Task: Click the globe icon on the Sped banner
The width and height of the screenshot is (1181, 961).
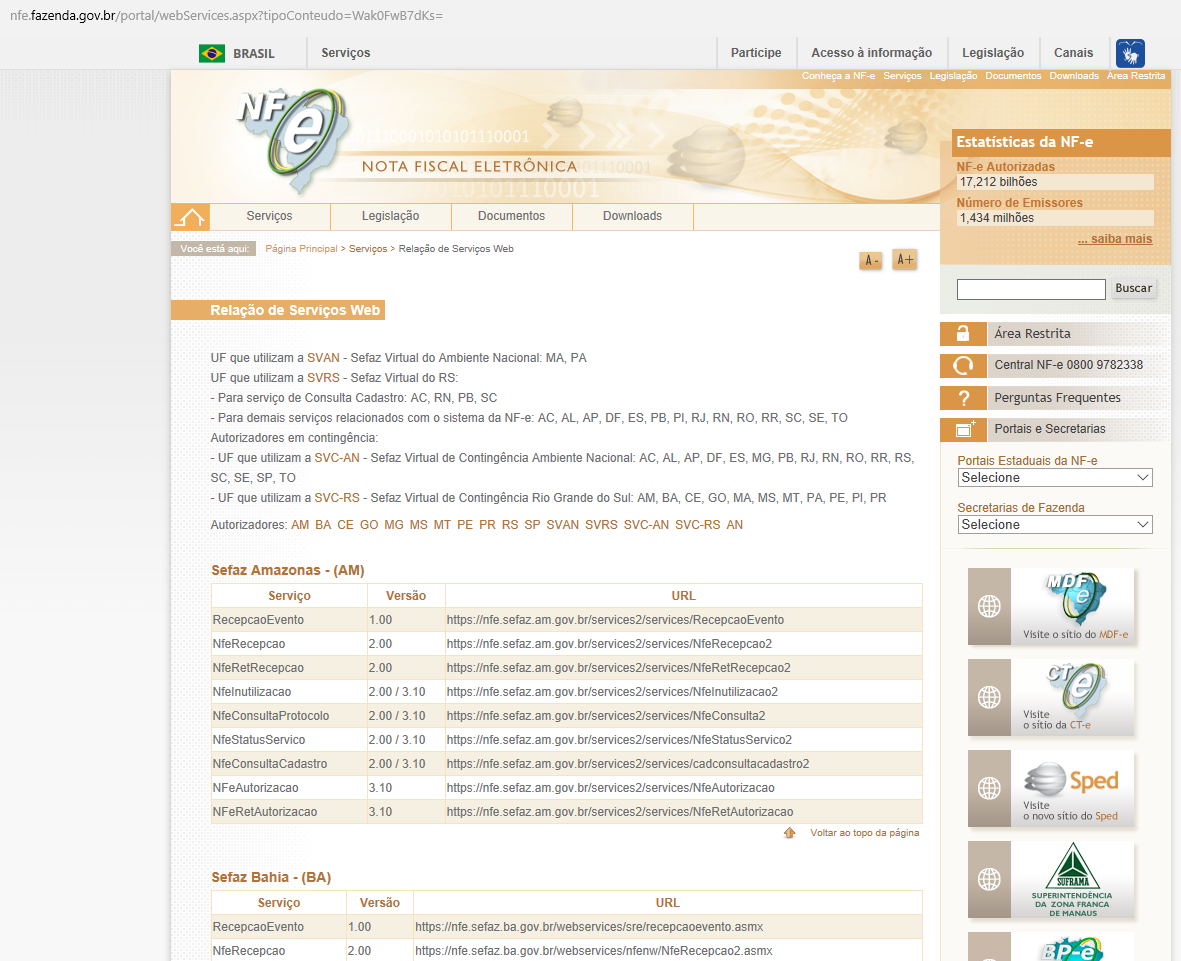Action: coord(989,789)
